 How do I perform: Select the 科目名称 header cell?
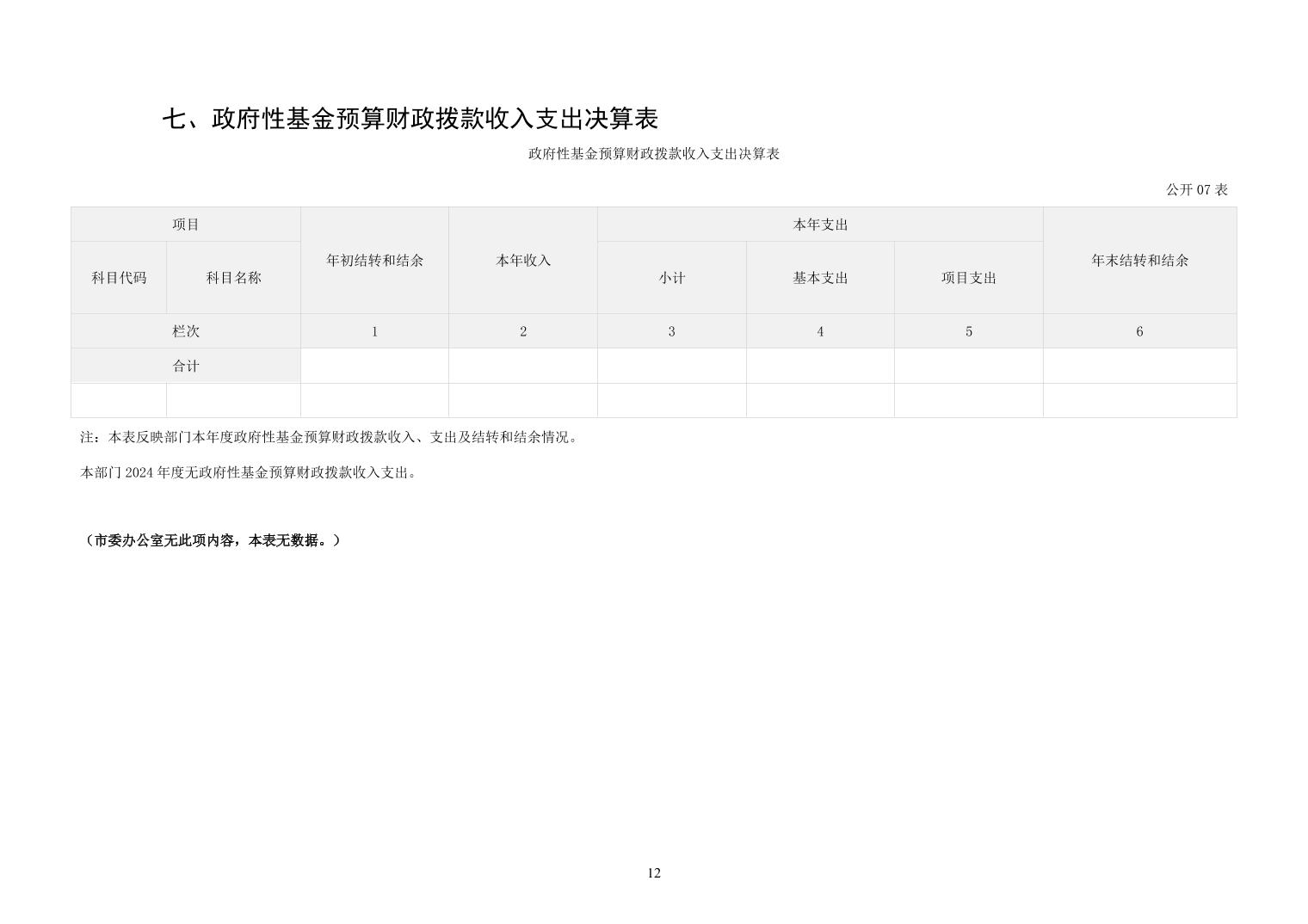click(x=233, y=278)
